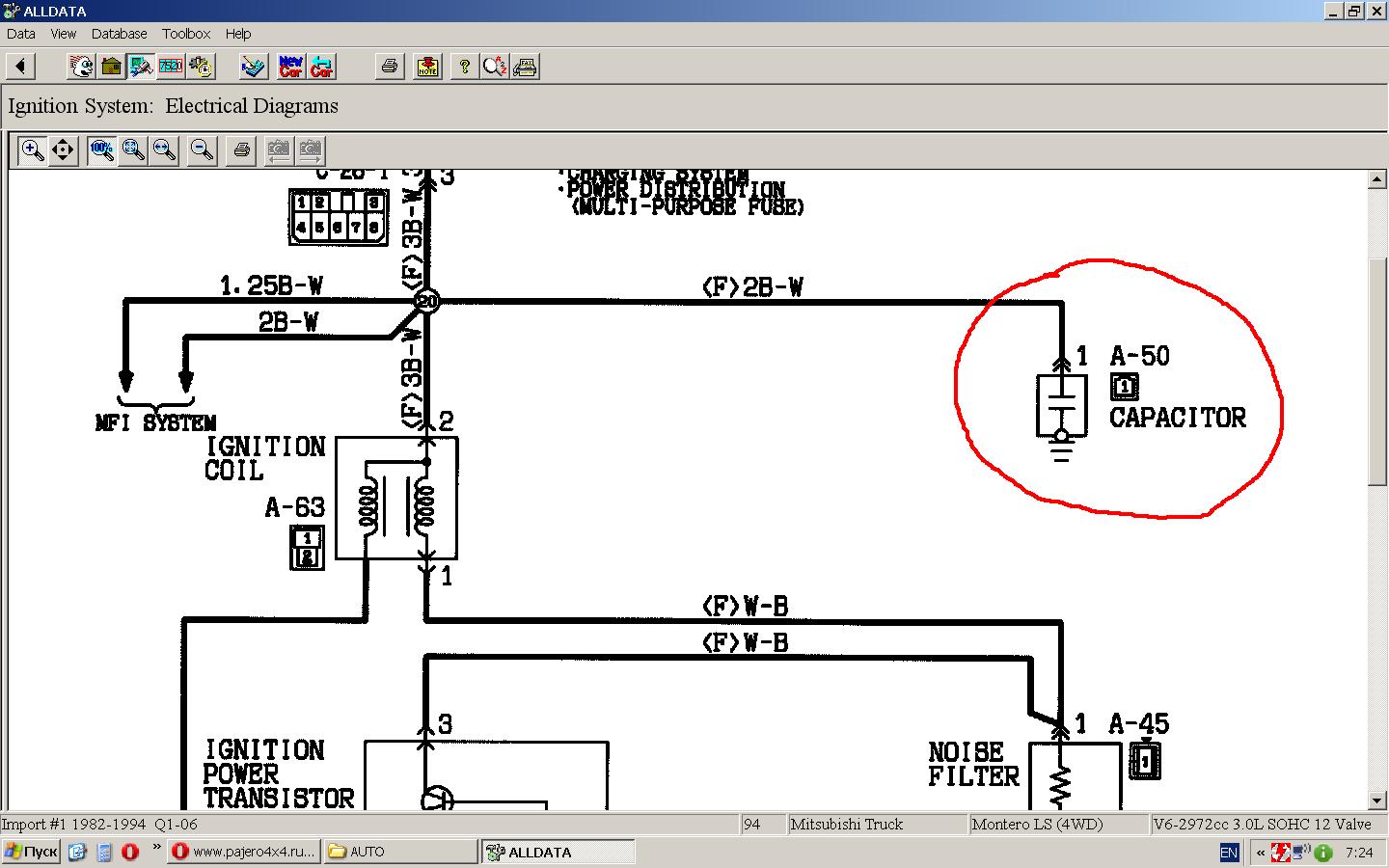This screenshot has height=868, width=1389.
Task: Click the 'A-45' connector label
Action: 1139,724
